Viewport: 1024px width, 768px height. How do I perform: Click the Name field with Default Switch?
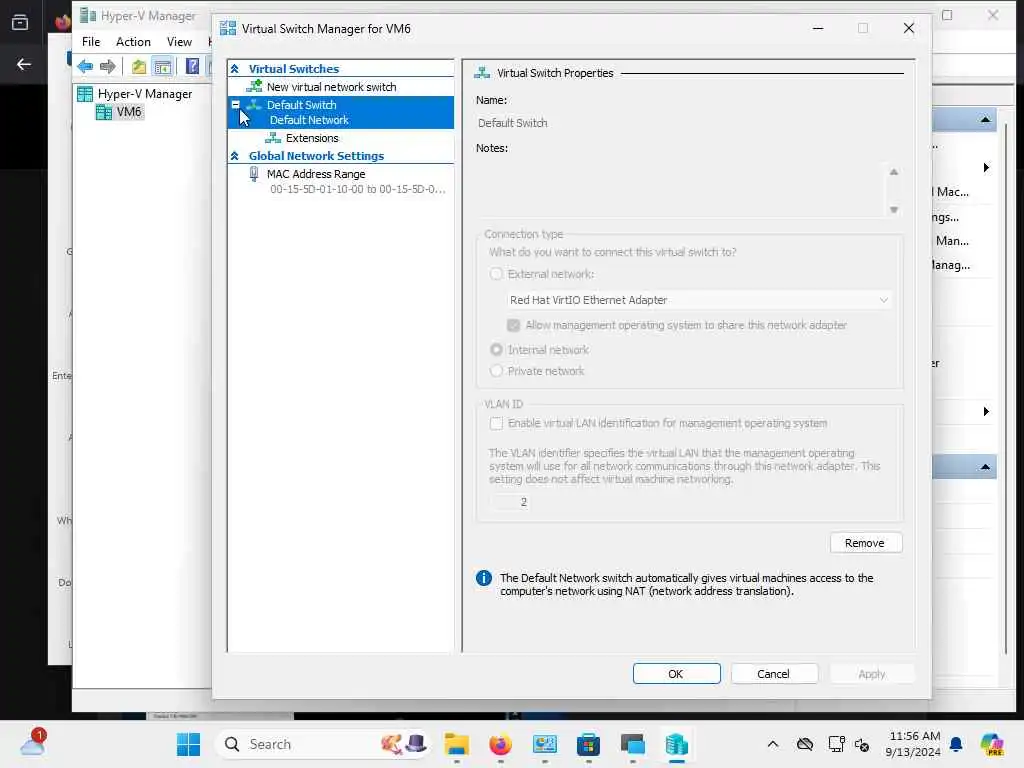(x=689, y=123)
